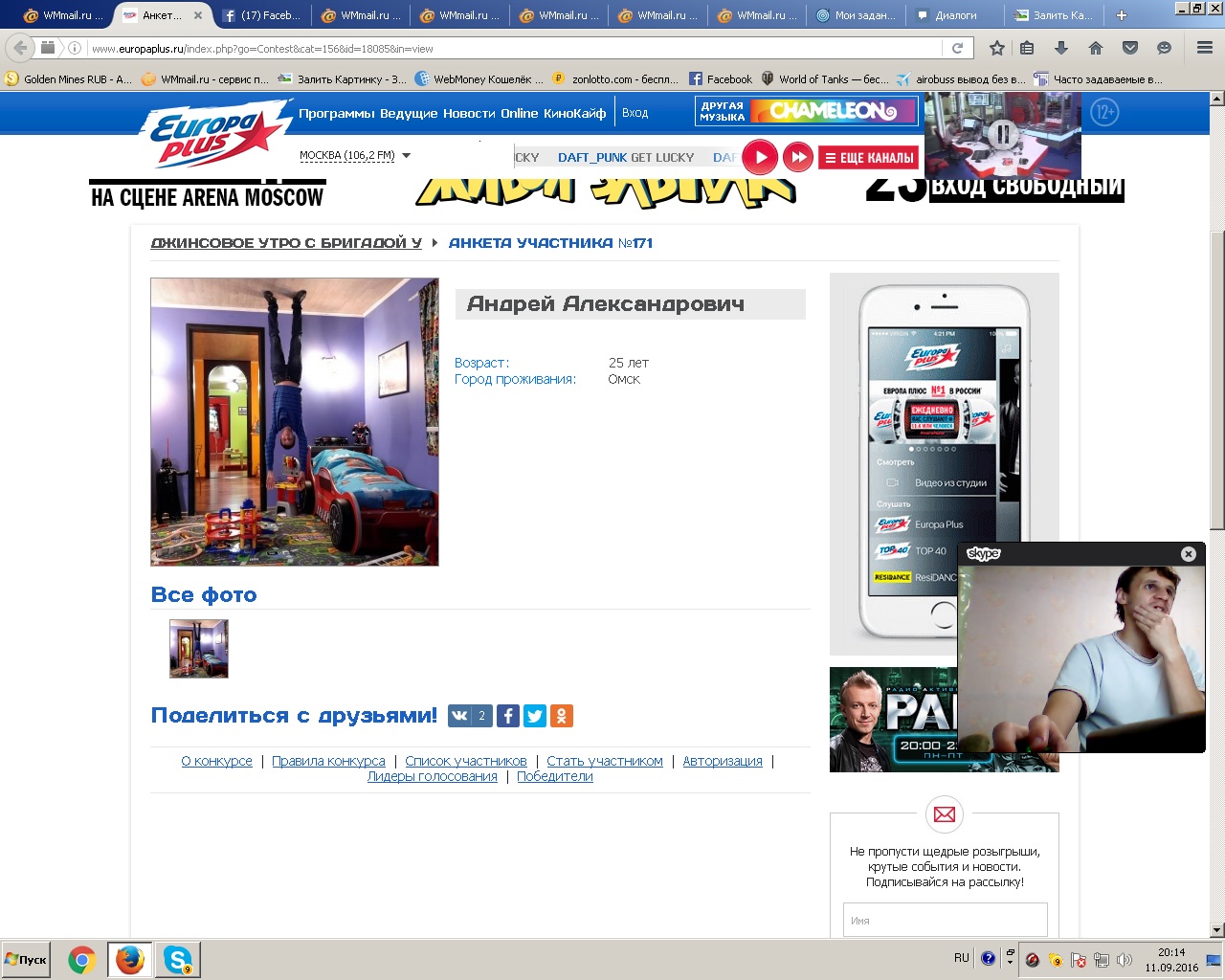Share the page on Facebook
Viewport: 1225px width, 980px height.
pos(508,716)
